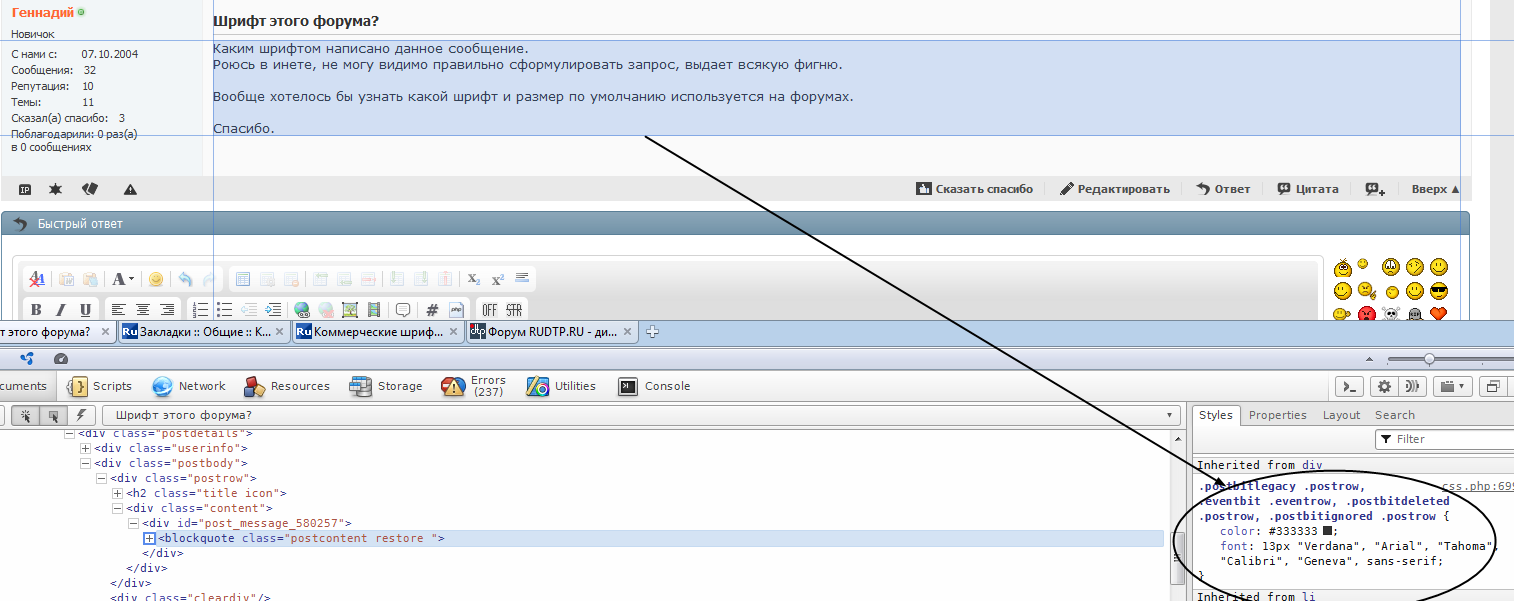Switch to the Layout side tab
1514x601 pixels.
1341,415
